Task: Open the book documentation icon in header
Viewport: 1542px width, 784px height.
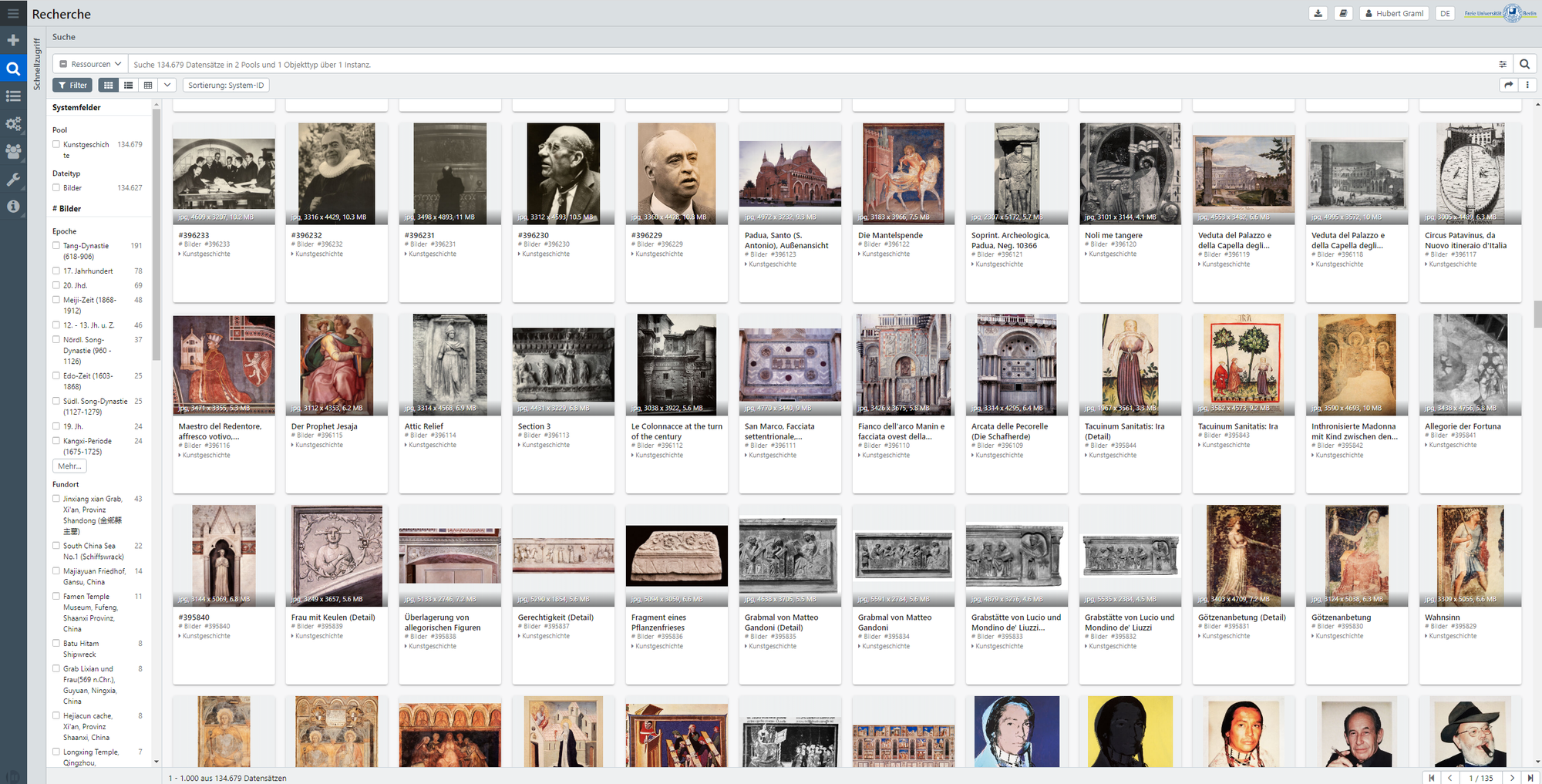Action: pyautogui.click(x=1344, y=13)
